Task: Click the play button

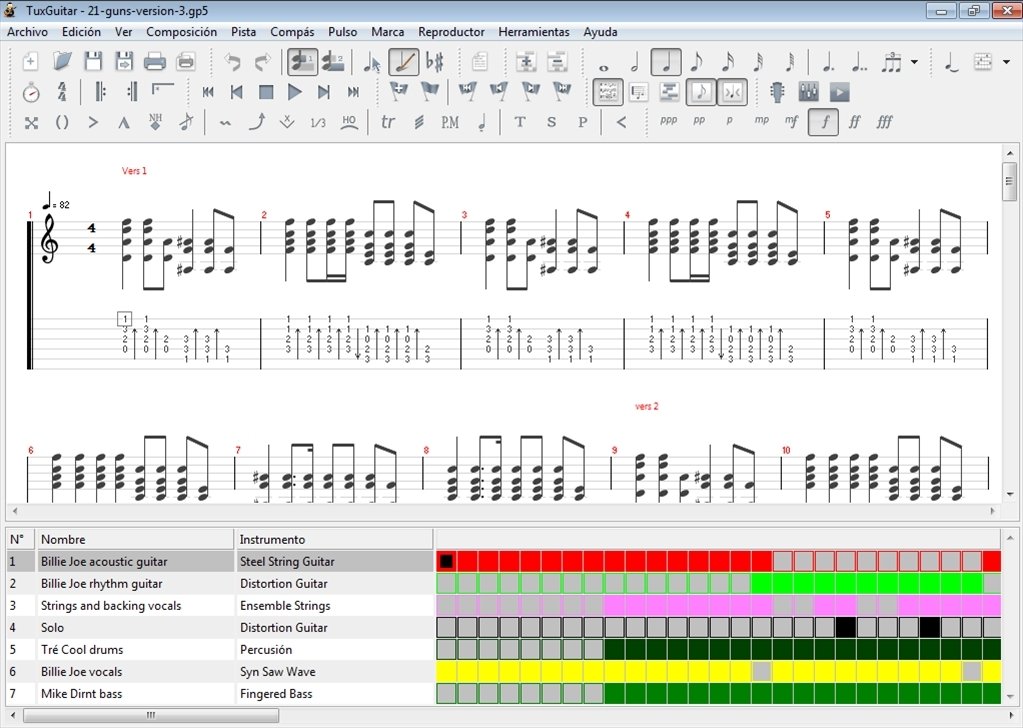Action: tap(295, 92)
